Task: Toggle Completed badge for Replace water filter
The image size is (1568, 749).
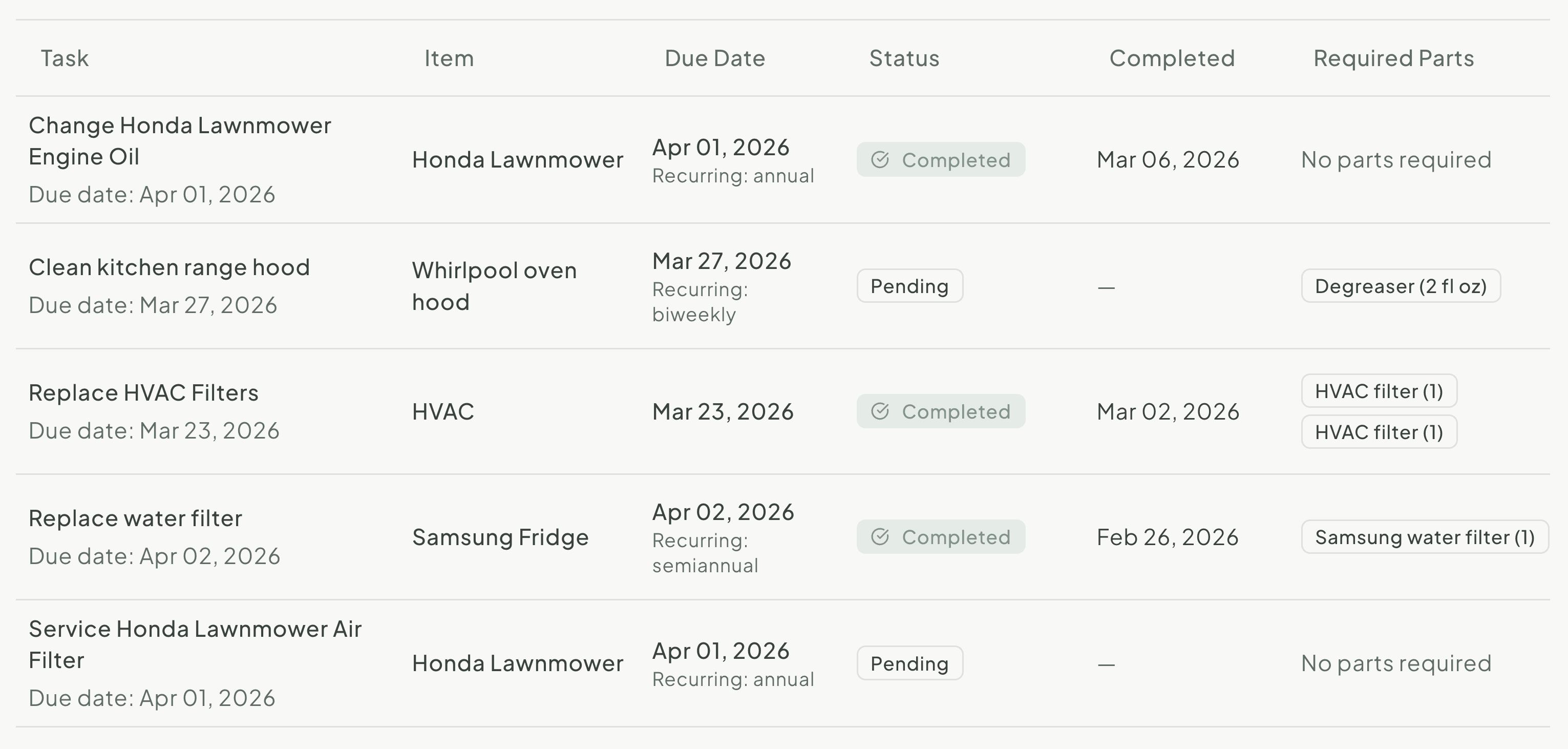Action: pos(941,537)
